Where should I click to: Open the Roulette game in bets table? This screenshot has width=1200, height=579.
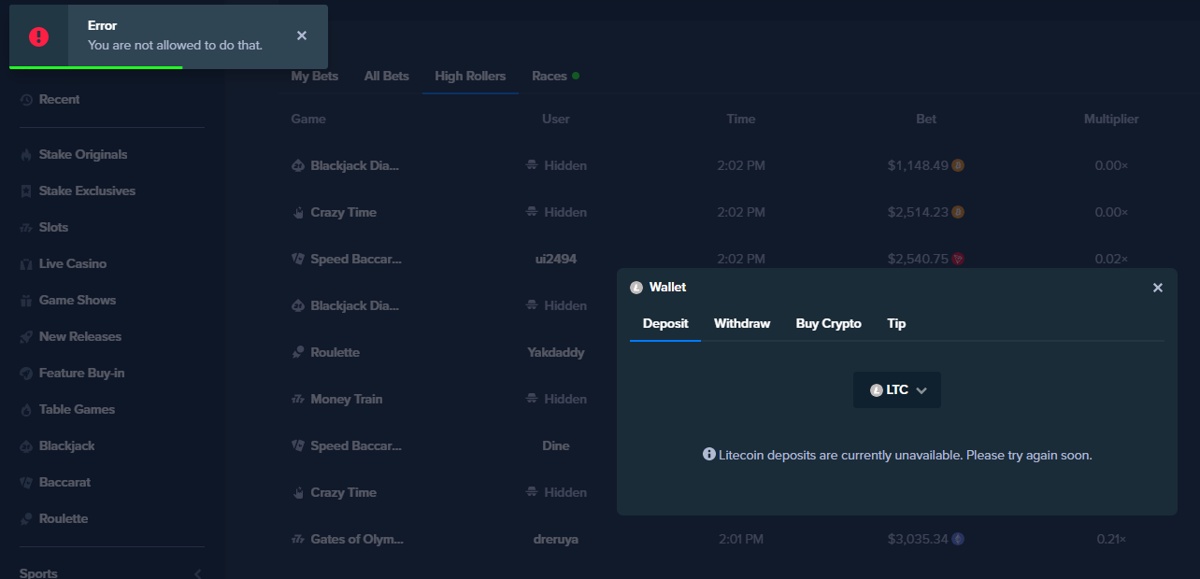(335, 352)
